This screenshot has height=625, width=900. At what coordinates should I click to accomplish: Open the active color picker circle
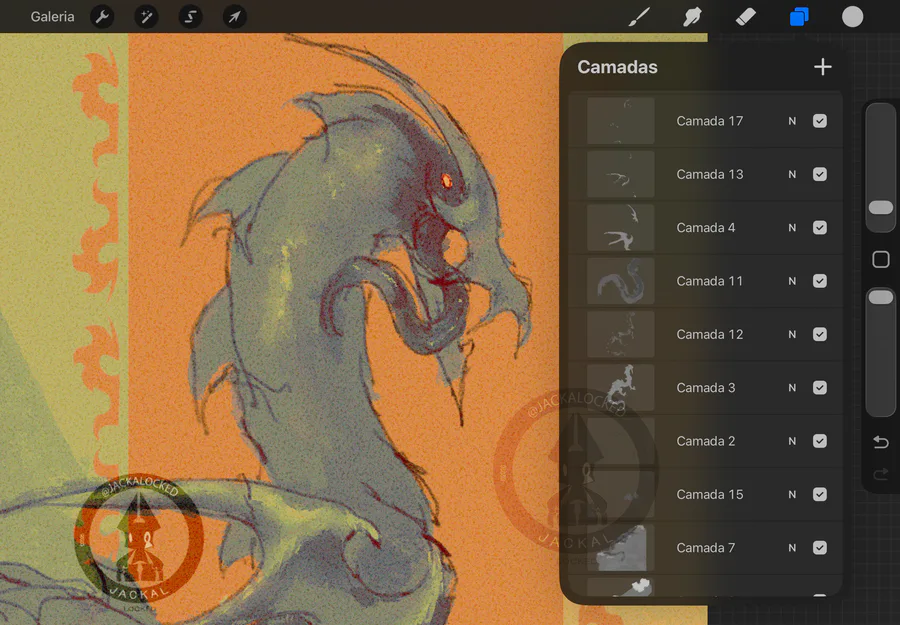click(x=852, y=17)
